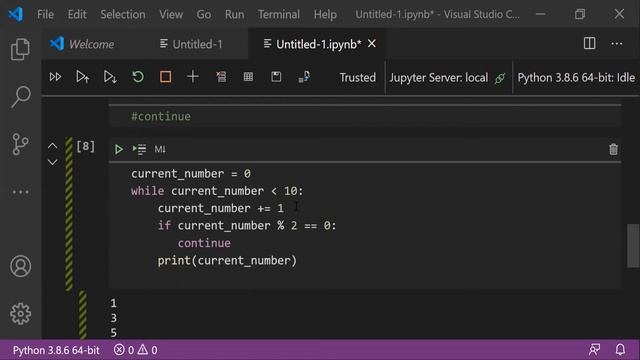Image resolution: width=640 pixels, height=360 pixels.
Task: Open the View menu
Action: 171,14
